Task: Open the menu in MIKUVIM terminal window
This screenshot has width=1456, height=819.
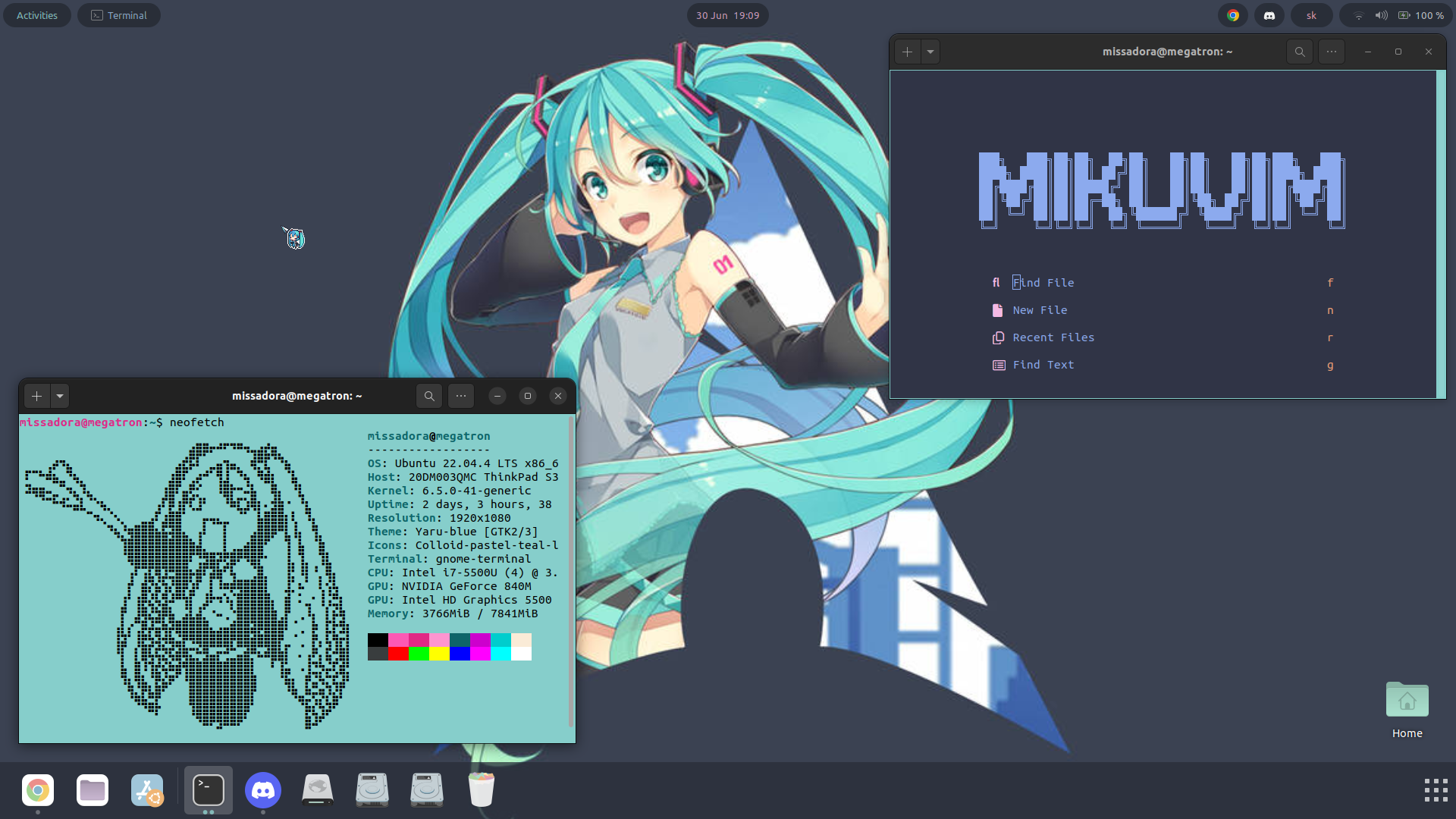Action: (x=1332, y=52)
